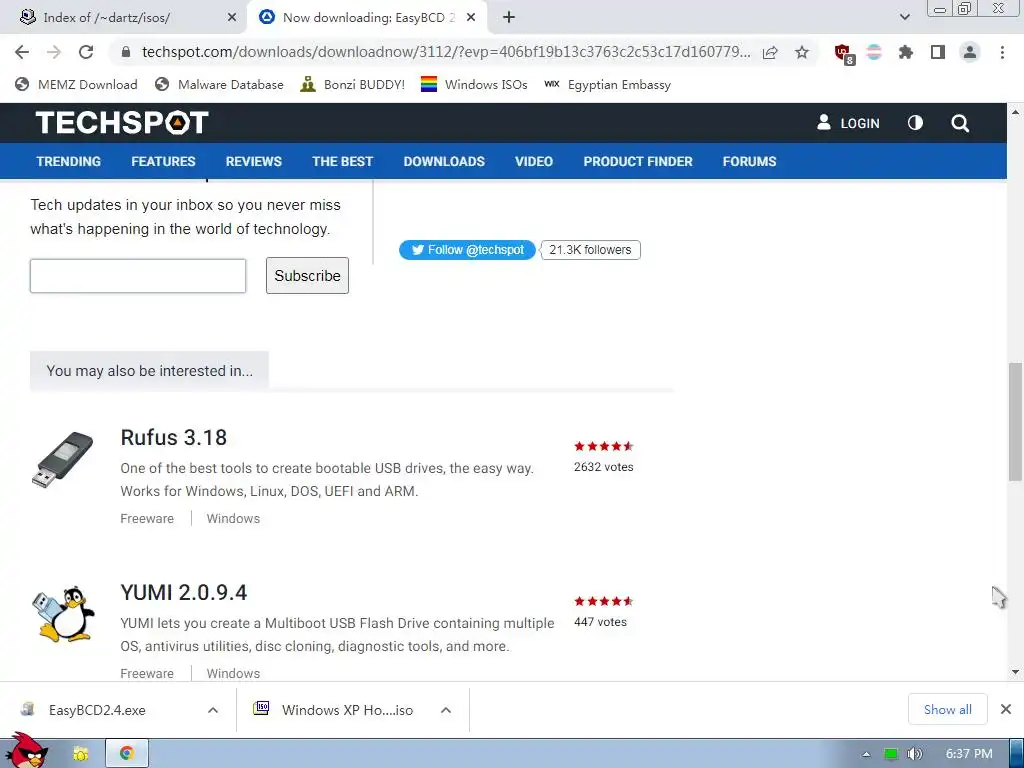Screen dimensions: 1024x768
Task: Open the volume speaker tray icon
Action: coord(914,754)
